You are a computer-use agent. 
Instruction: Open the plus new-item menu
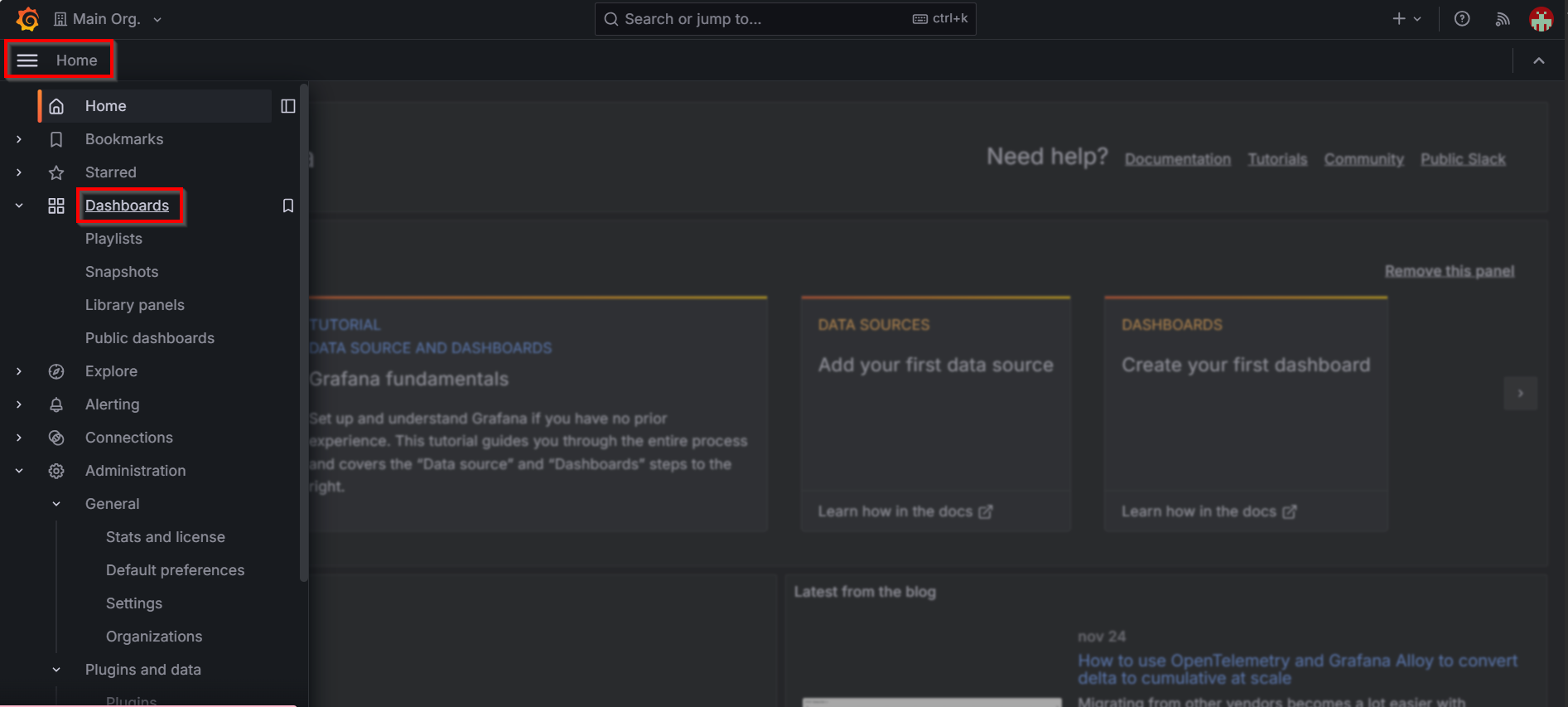(x=1406, y=19)
